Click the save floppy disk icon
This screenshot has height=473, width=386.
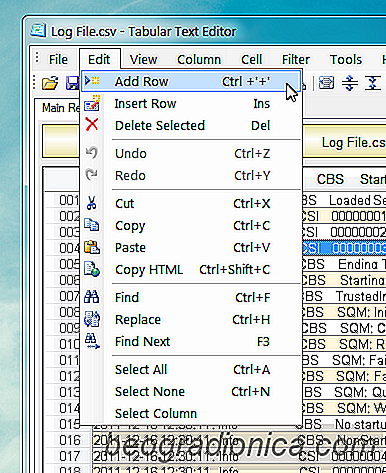(73, 83)
